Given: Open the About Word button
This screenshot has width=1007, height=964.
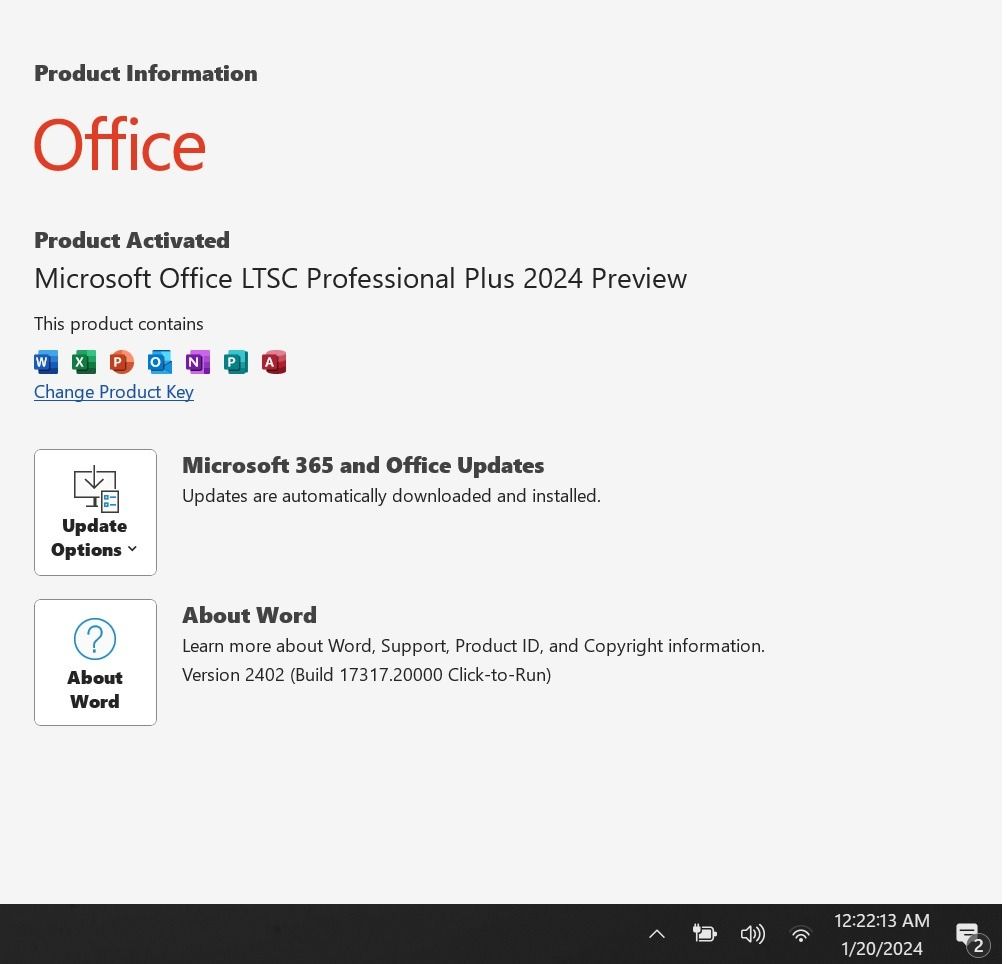Looking at the screenshot, I should 95,663.
